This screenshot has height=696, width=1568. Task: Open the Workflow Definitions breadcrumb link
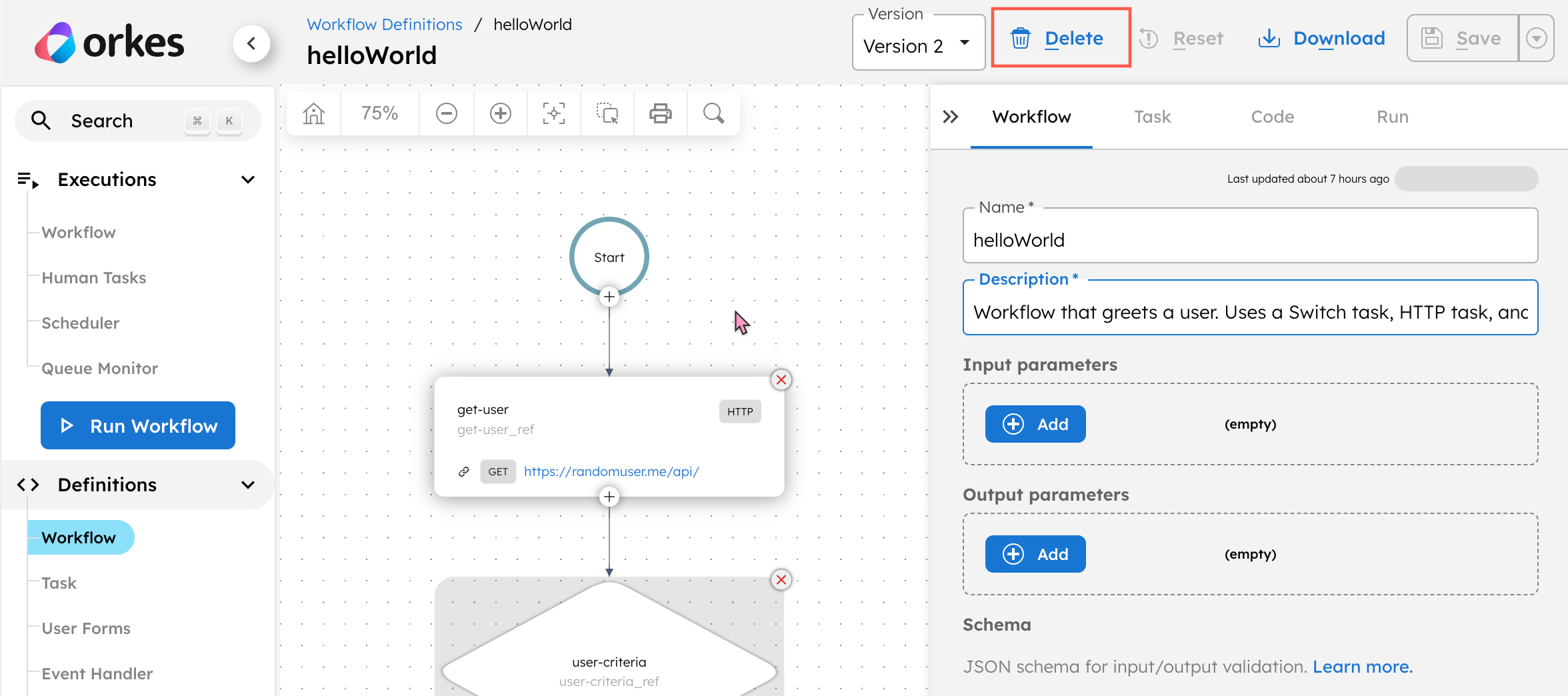(x=385, y=25)
